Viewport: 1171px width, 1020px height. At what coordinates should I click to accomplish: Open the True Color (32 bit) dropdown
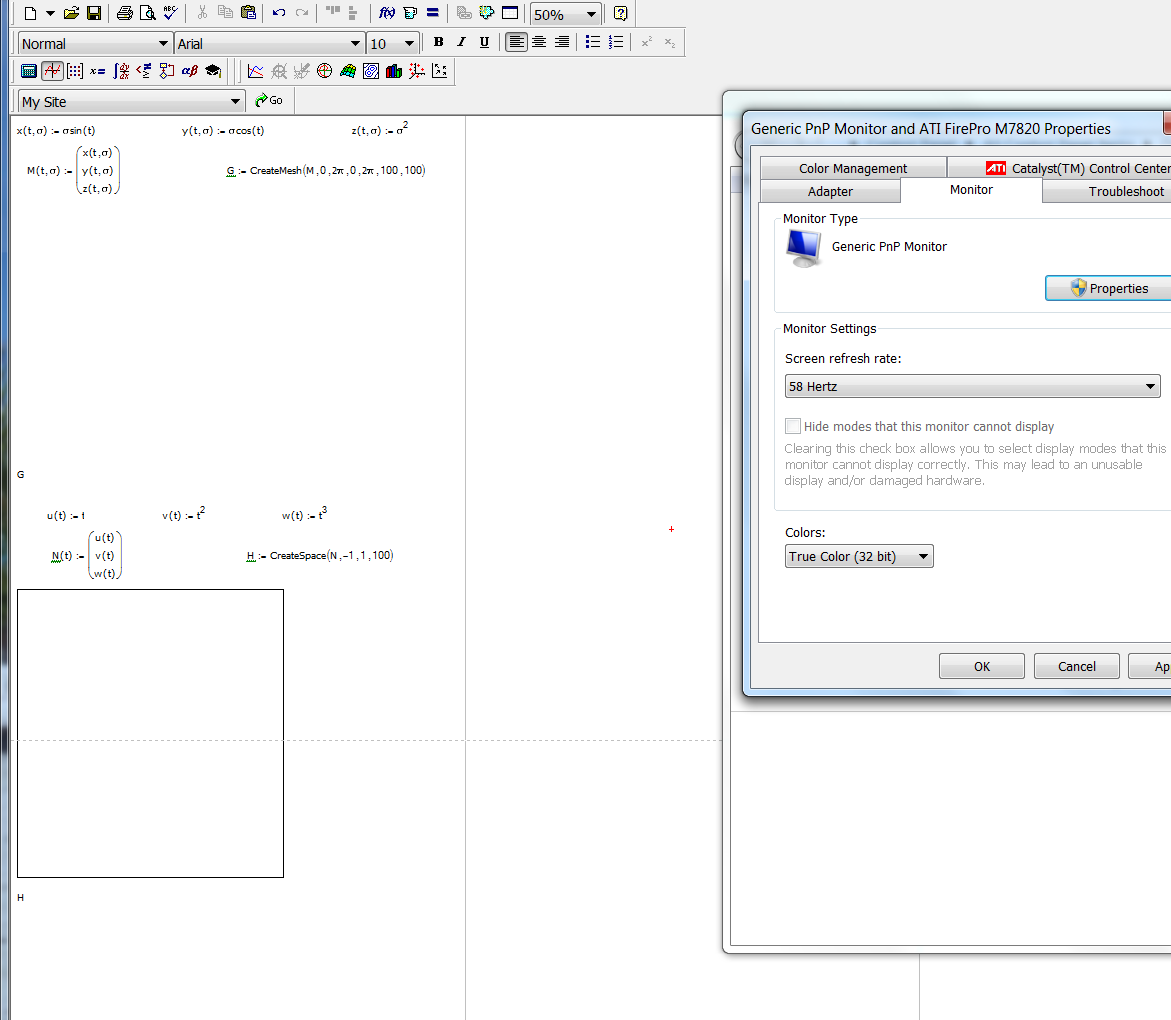tap(859, 556)
